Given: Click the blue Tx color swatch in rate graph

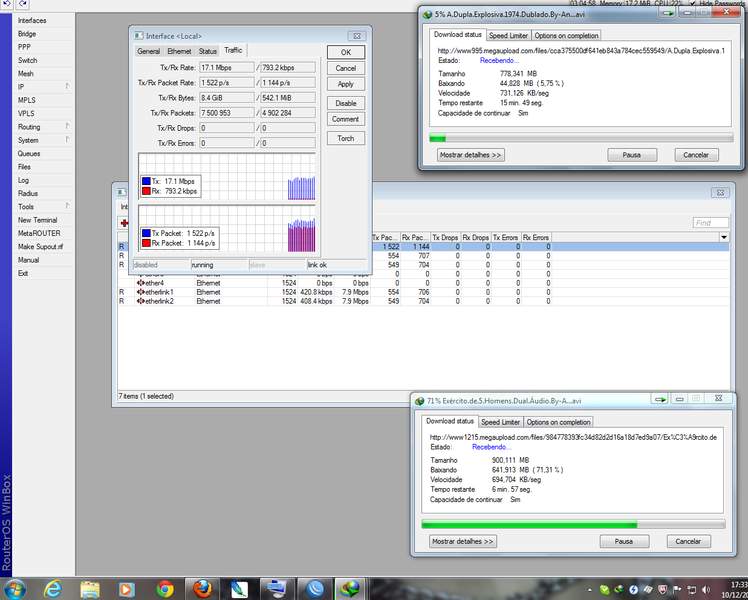Looking at the screenshot, I should pyautogui.click(x=146, y=181).
